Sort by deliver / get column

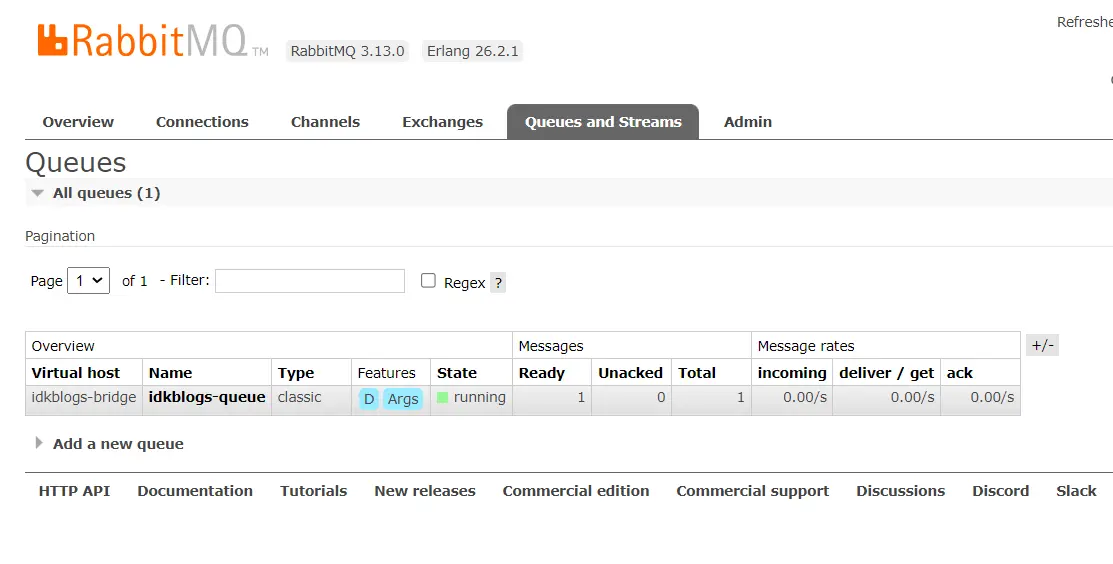point(887,373)
